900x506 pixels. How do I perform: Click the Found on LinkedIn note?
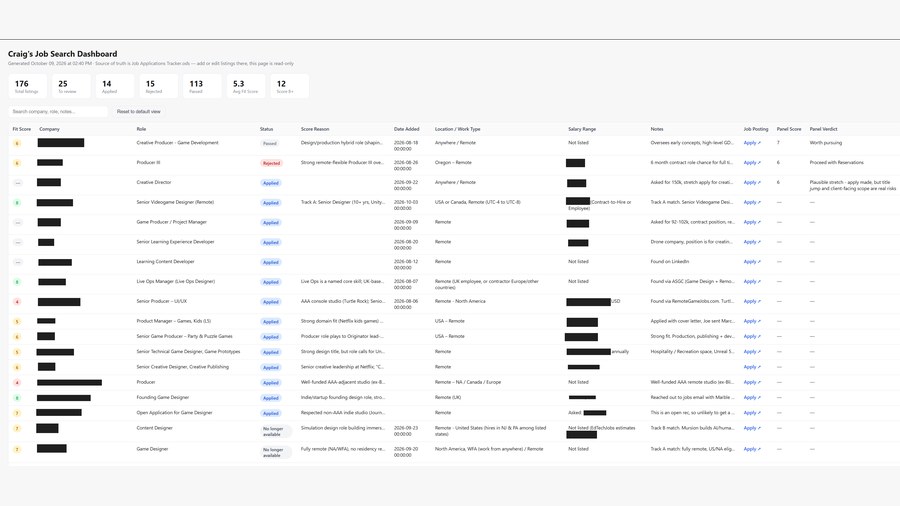tap(669, 262)
